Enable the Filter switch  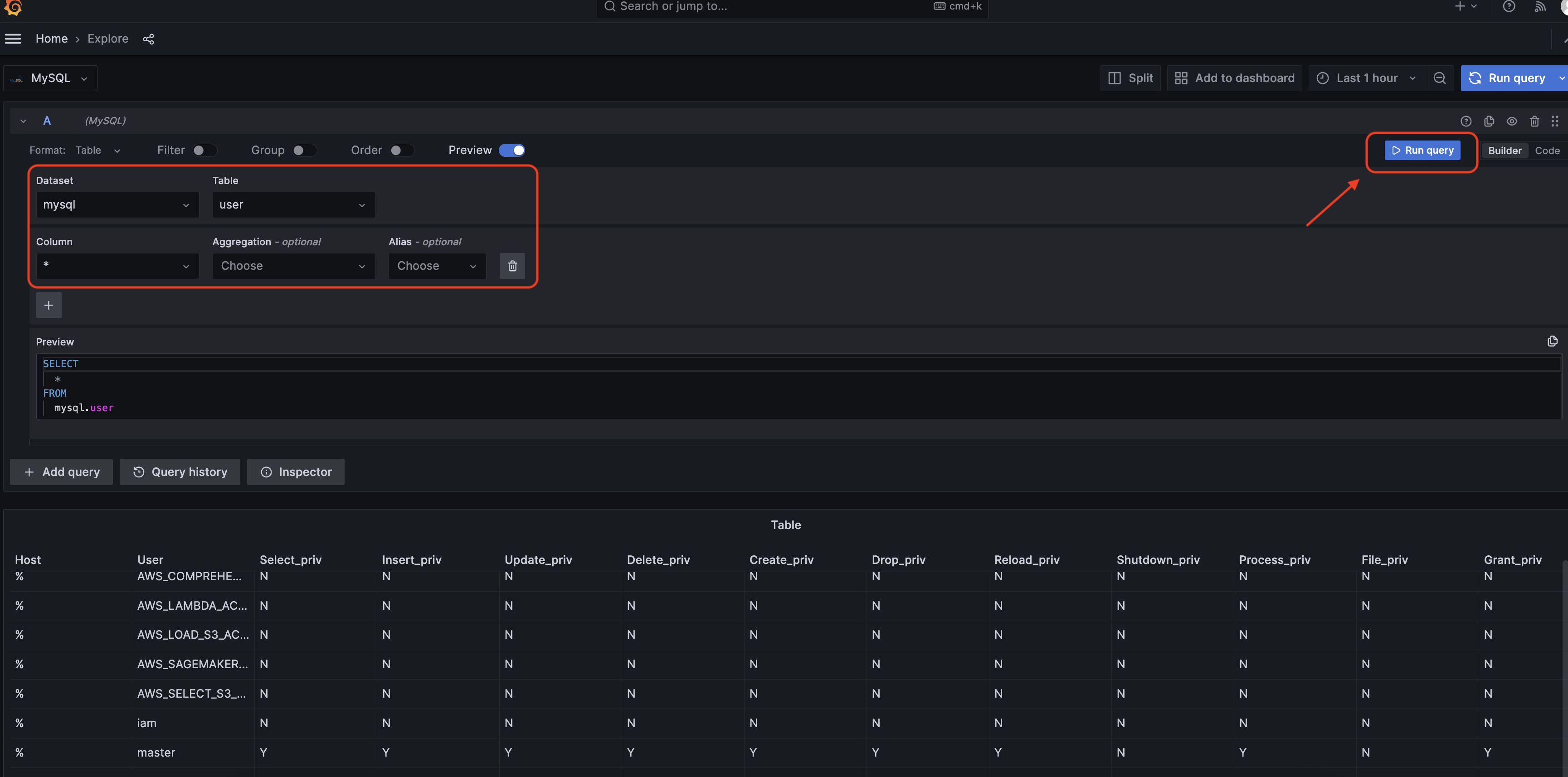[x=205, y=151]
